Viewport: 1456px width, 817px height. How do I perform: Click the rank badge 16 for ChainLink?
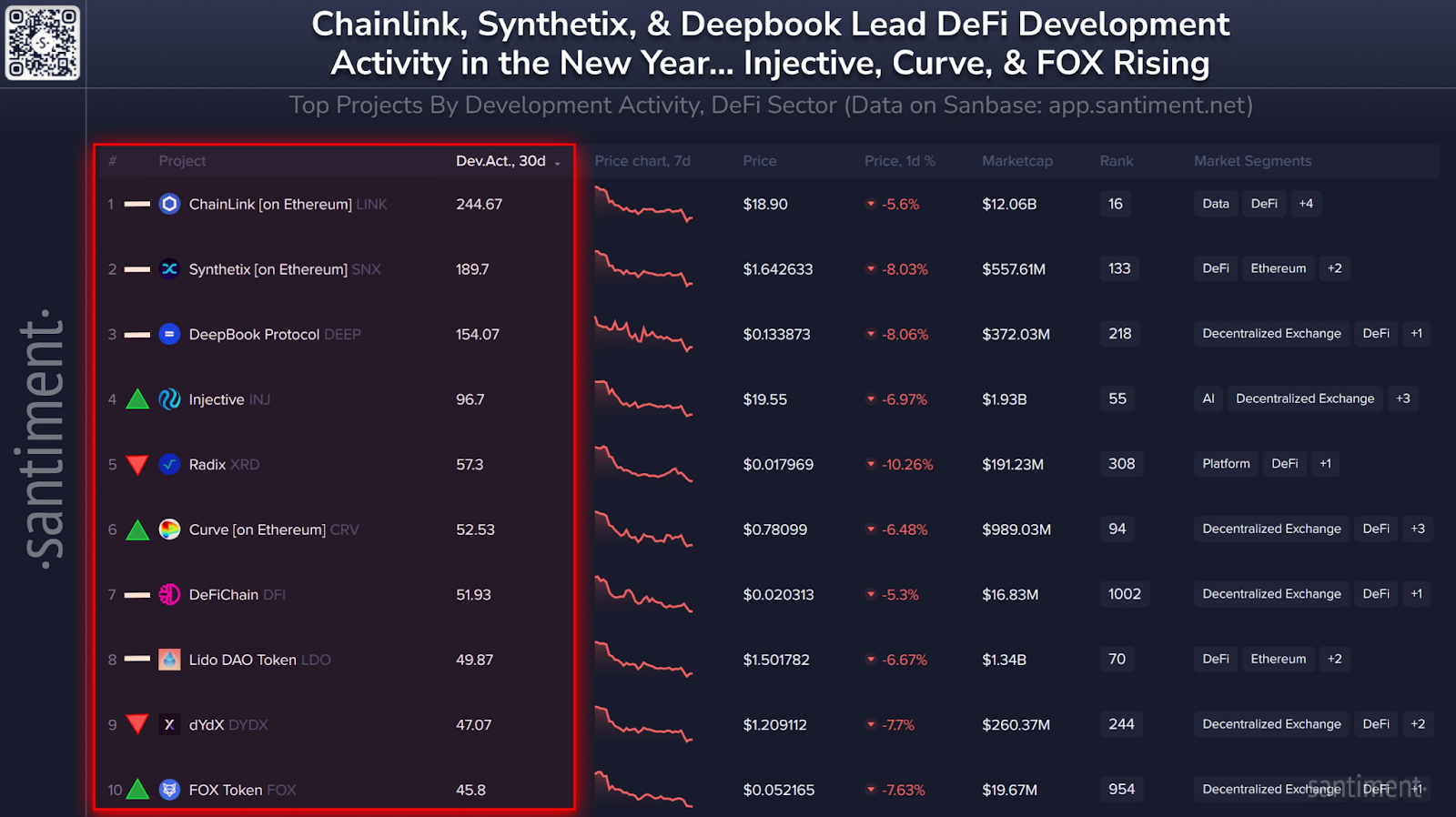pyautogui.click(x=1116, y=204)
